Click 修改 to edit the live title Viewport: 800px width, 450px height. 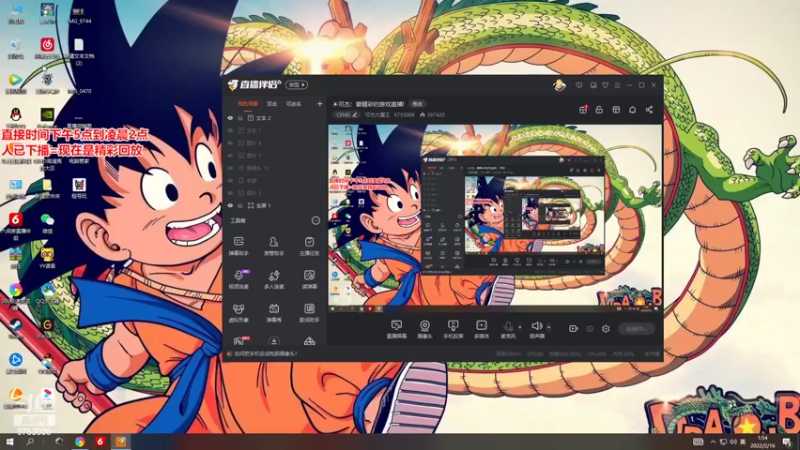click(417, 104)
